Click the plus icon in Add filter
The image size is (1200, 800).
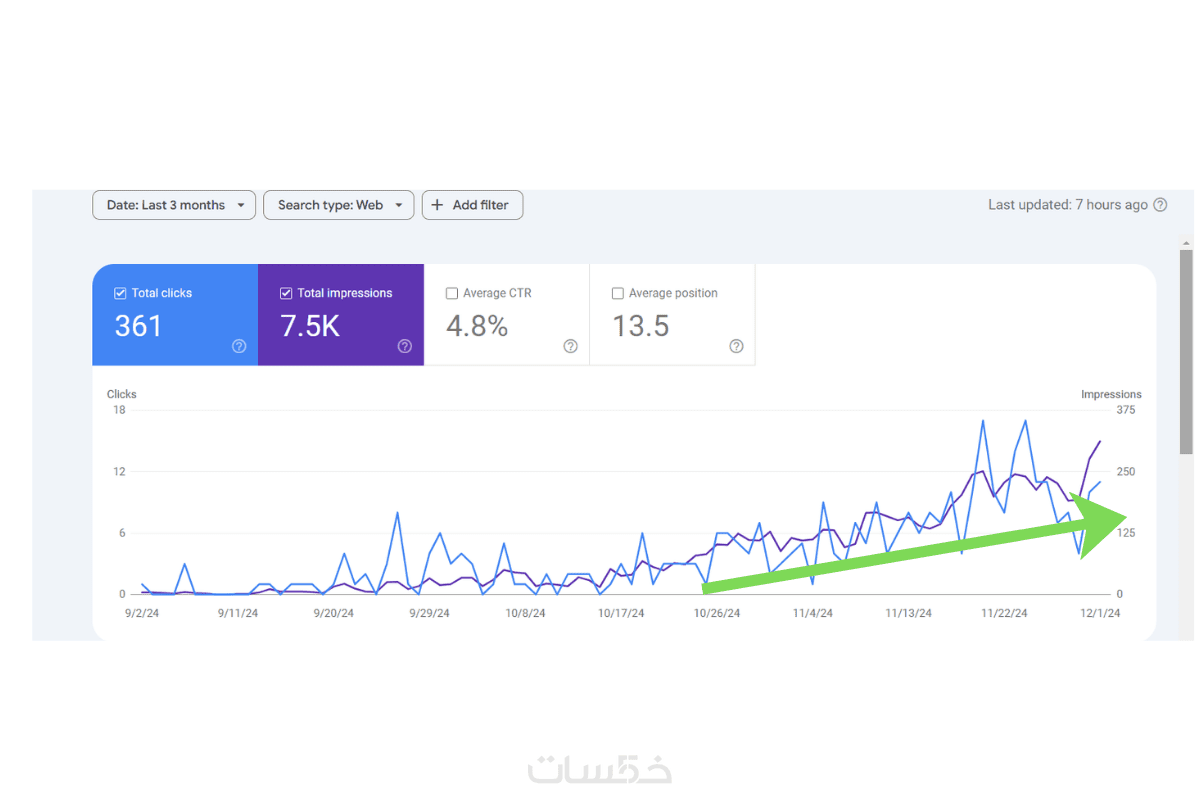[437, 205]
